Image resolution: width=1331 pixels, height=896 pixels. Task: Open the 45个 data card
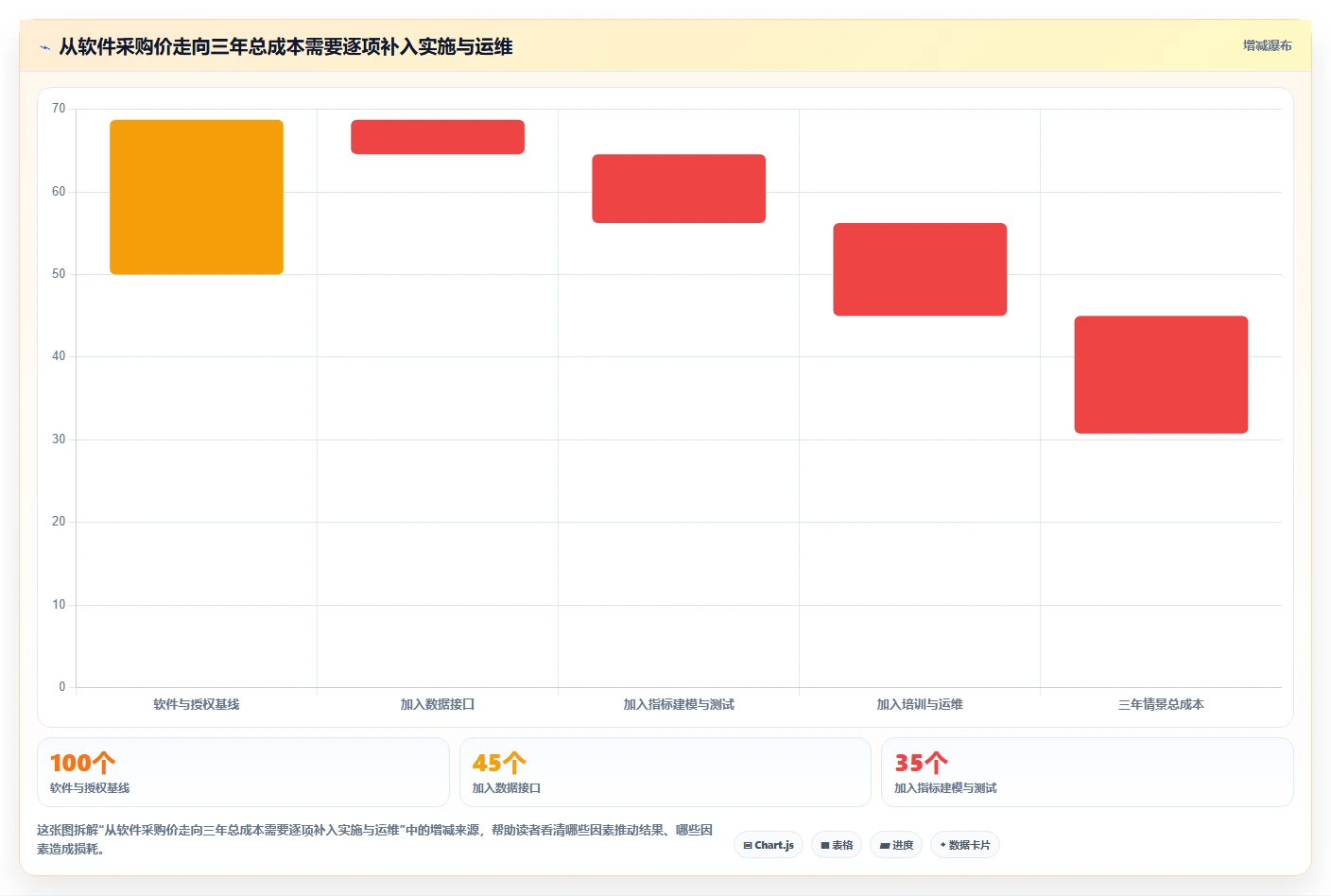tap(665, 772)
